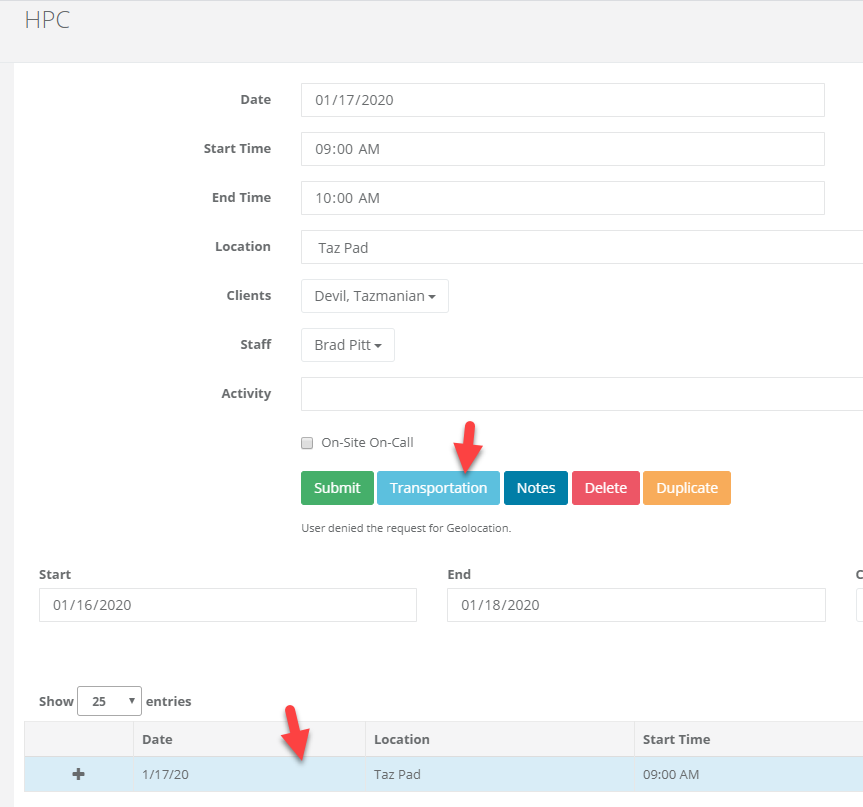This screenshot has height=807, width=863.
Task: Enable the On-Site On-Call checkbox
Action: [x=308, y=443]
